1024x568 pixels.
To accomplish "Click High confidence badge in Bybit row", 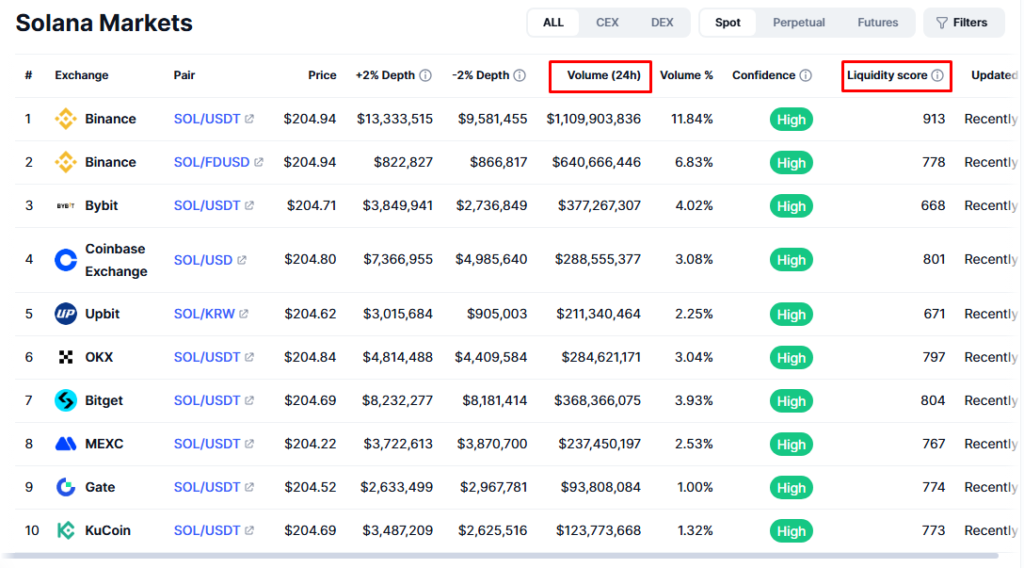I will pos(791,206).
